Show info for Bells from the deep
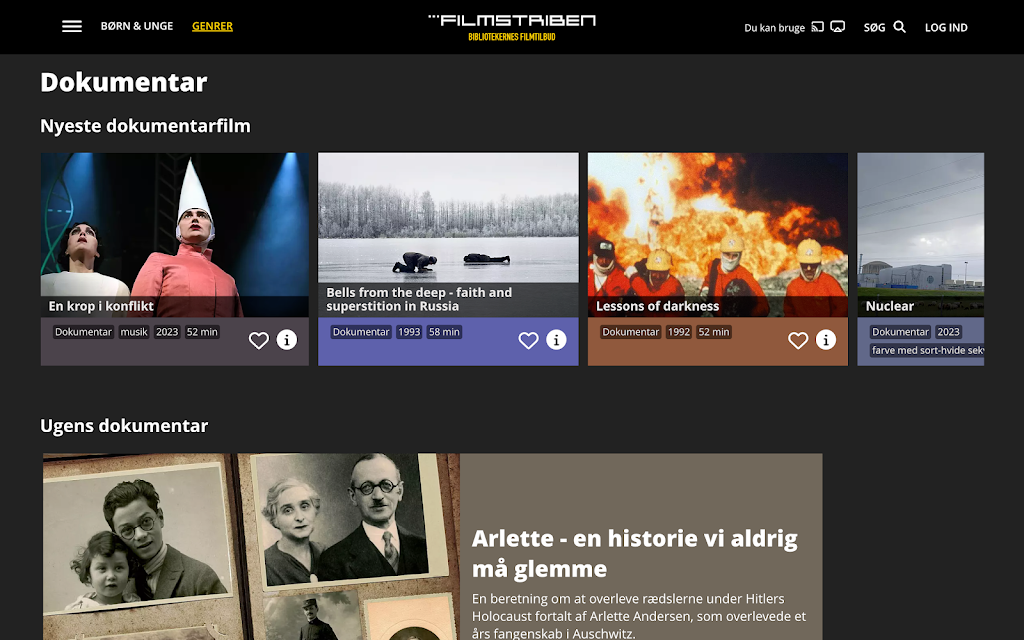The height and width of the screenshot is (640, 1024). click(x=556, y=340)
